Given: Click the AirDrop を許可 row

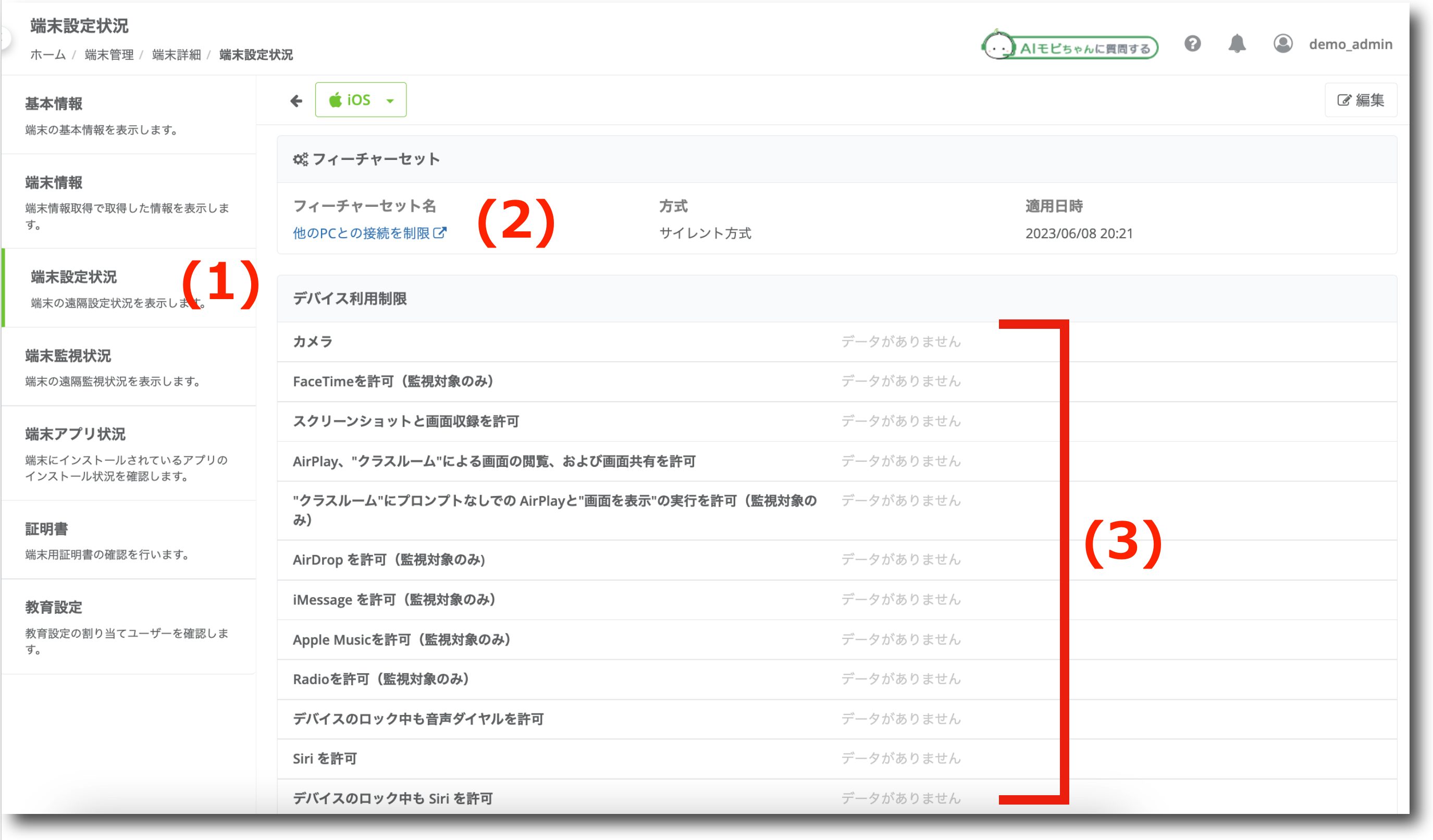Looking at the screenshot, I should [x=836, y=560].
